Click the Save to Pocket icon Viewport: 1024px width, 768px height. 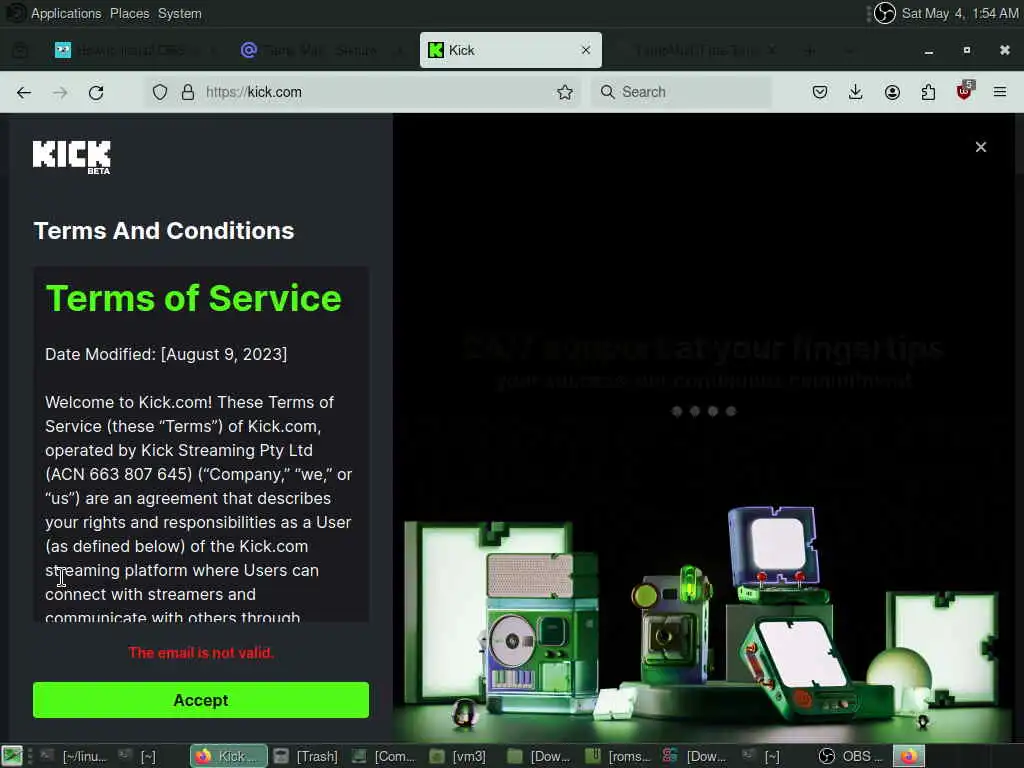coord(820,92)
